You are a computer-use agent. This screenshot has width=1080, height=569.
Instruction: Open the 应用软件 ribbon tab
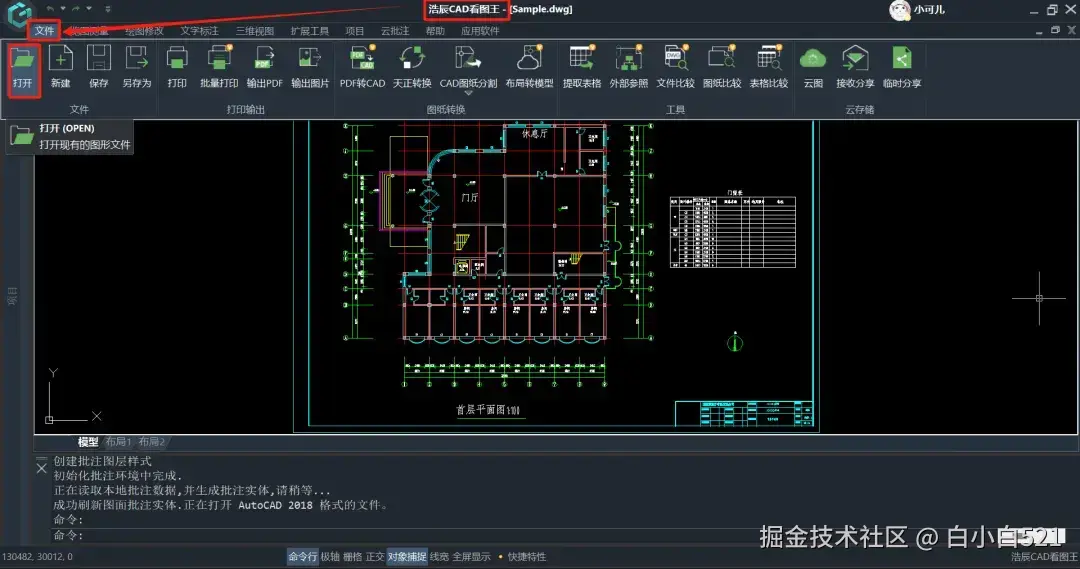point(480,31)
